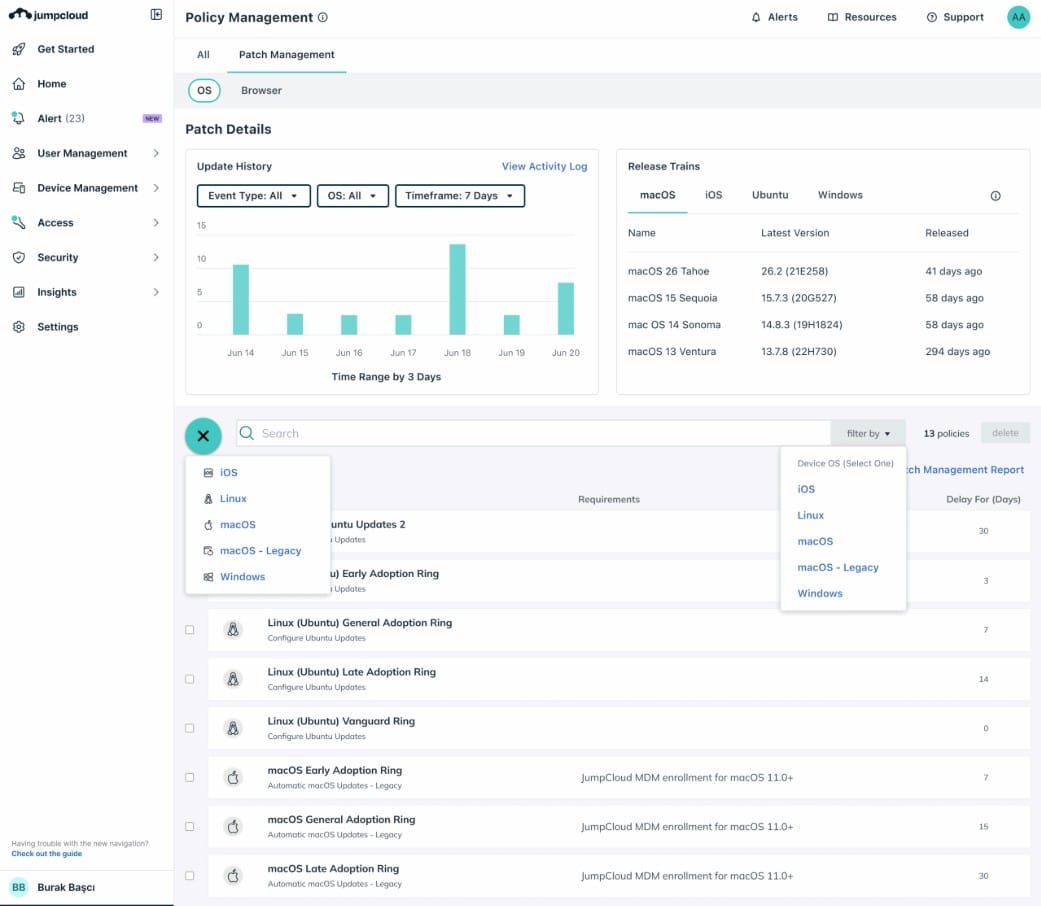The image size is (1041, 906).
Task: Open the Event Type: All dropdown
Action: click(254, 196)
